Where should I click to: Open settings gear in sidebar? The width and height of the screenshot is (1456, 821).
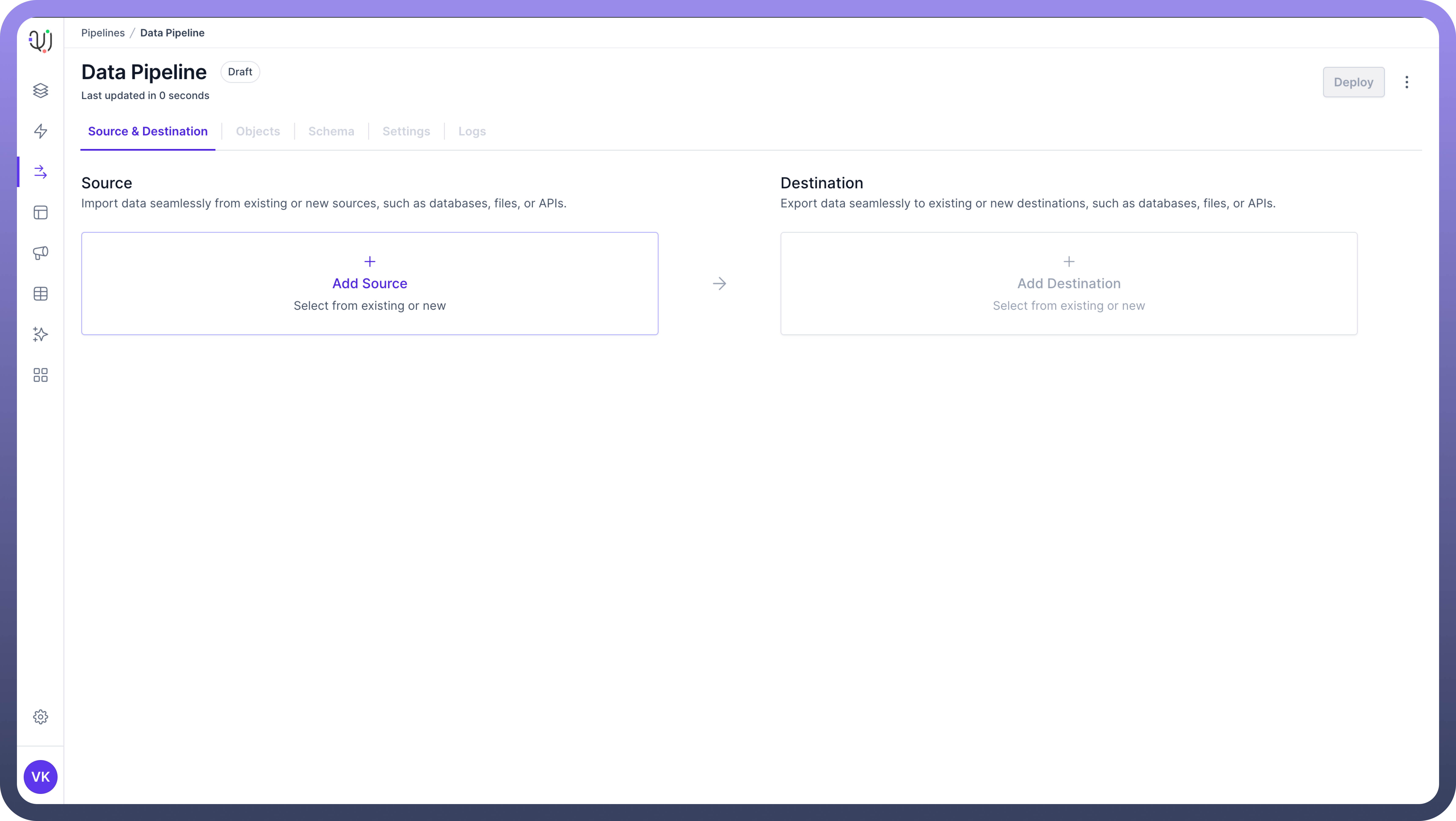pos(40,716)
